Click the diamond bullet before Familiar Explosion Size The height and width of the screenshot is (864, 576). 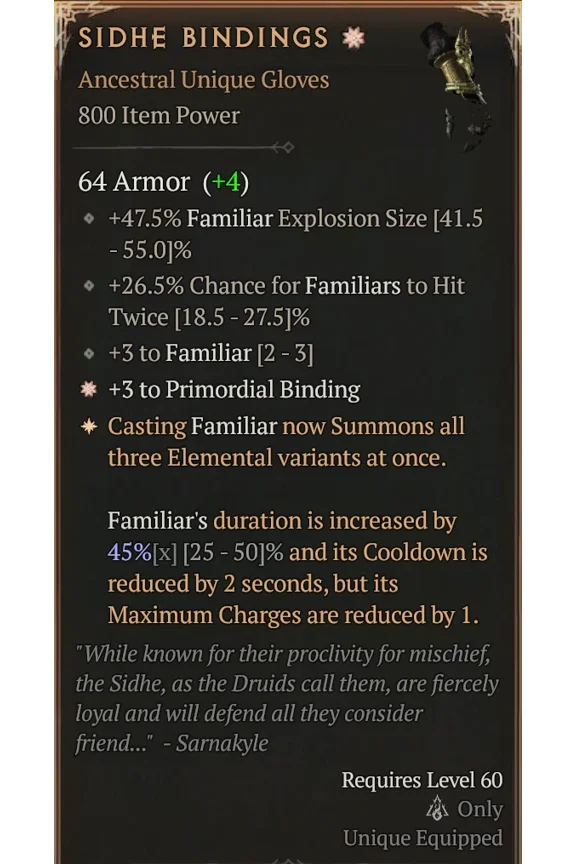(x=88, y=219)
